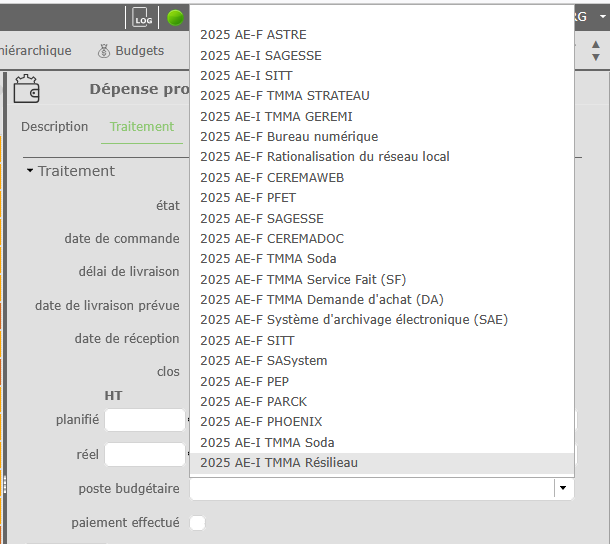Open the top-right user menu arrow

pos(603,17)
